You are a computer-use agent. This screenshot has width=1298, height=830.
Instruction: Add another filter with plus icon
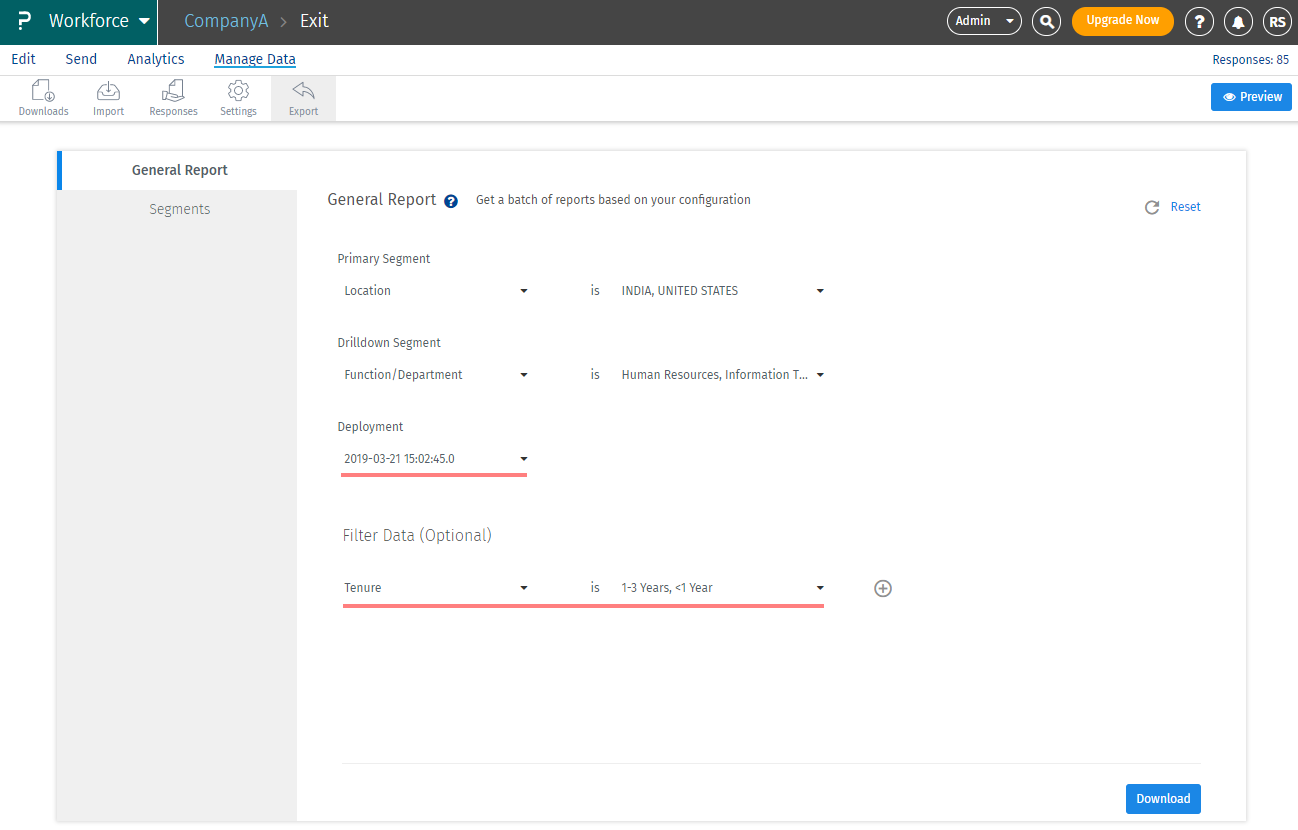(x=883, y=588)
